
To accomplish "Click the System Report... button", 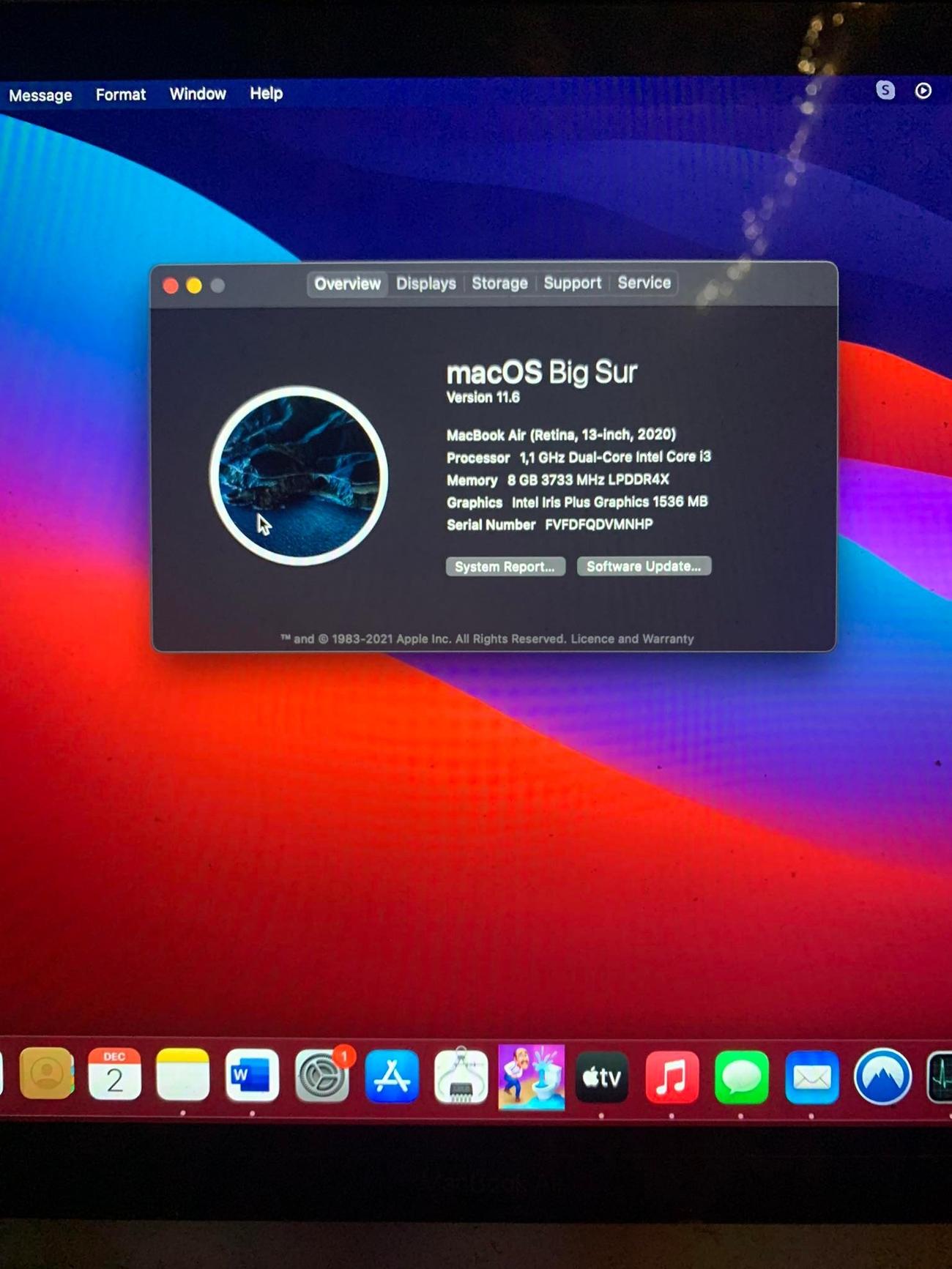I will point(505,567).
